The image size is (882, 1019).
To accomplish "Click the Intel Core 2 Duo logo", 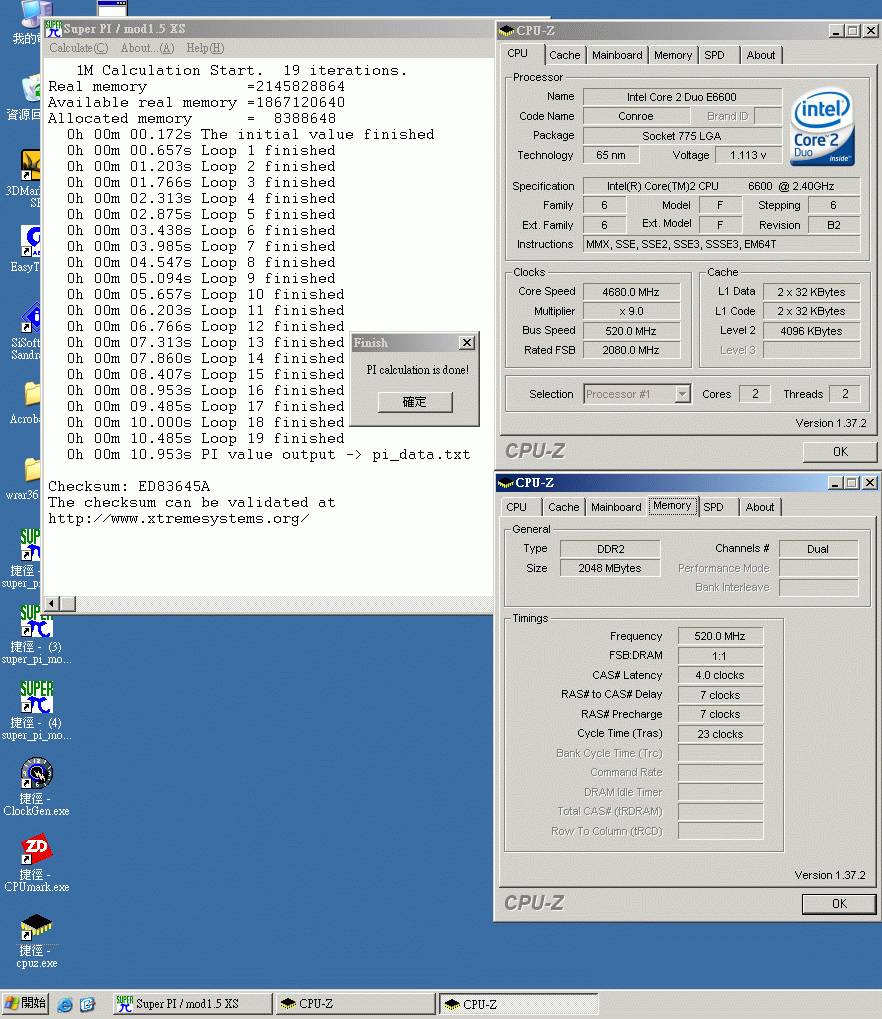I will (822, 127).
